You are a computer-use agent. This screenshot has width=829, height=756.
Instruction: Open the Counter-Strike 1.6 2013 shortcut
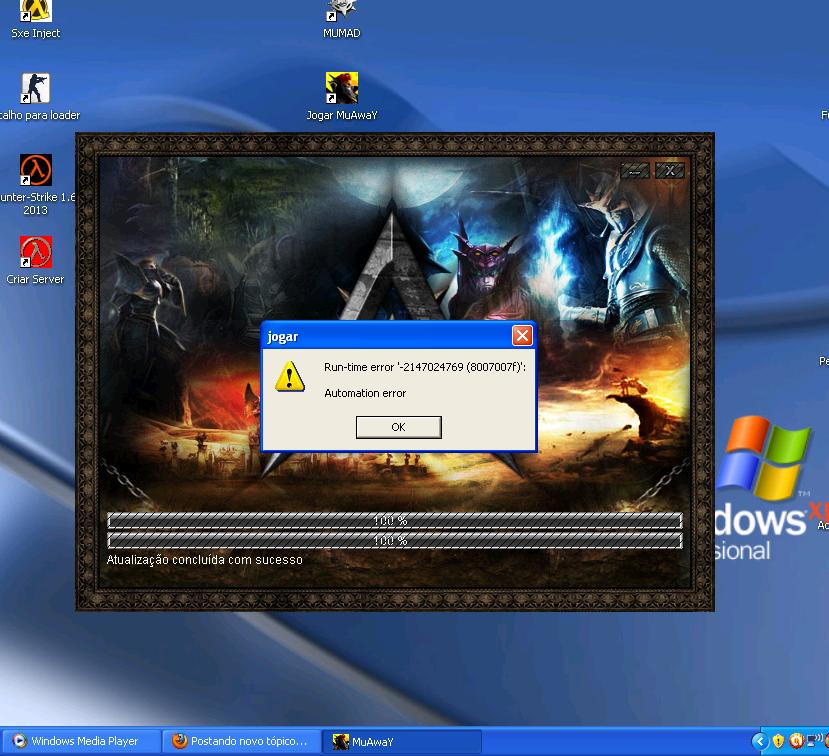click(x=36, y=171)
